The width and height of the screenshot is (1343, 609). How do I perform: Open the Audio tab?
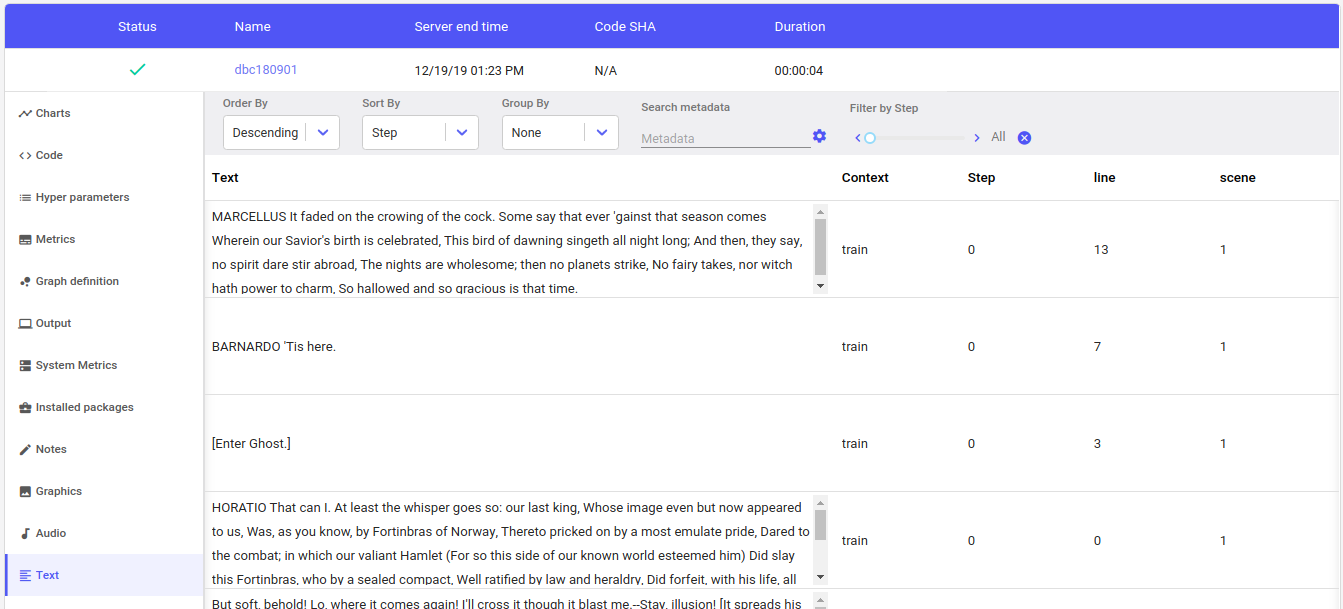tap(104, 533)
